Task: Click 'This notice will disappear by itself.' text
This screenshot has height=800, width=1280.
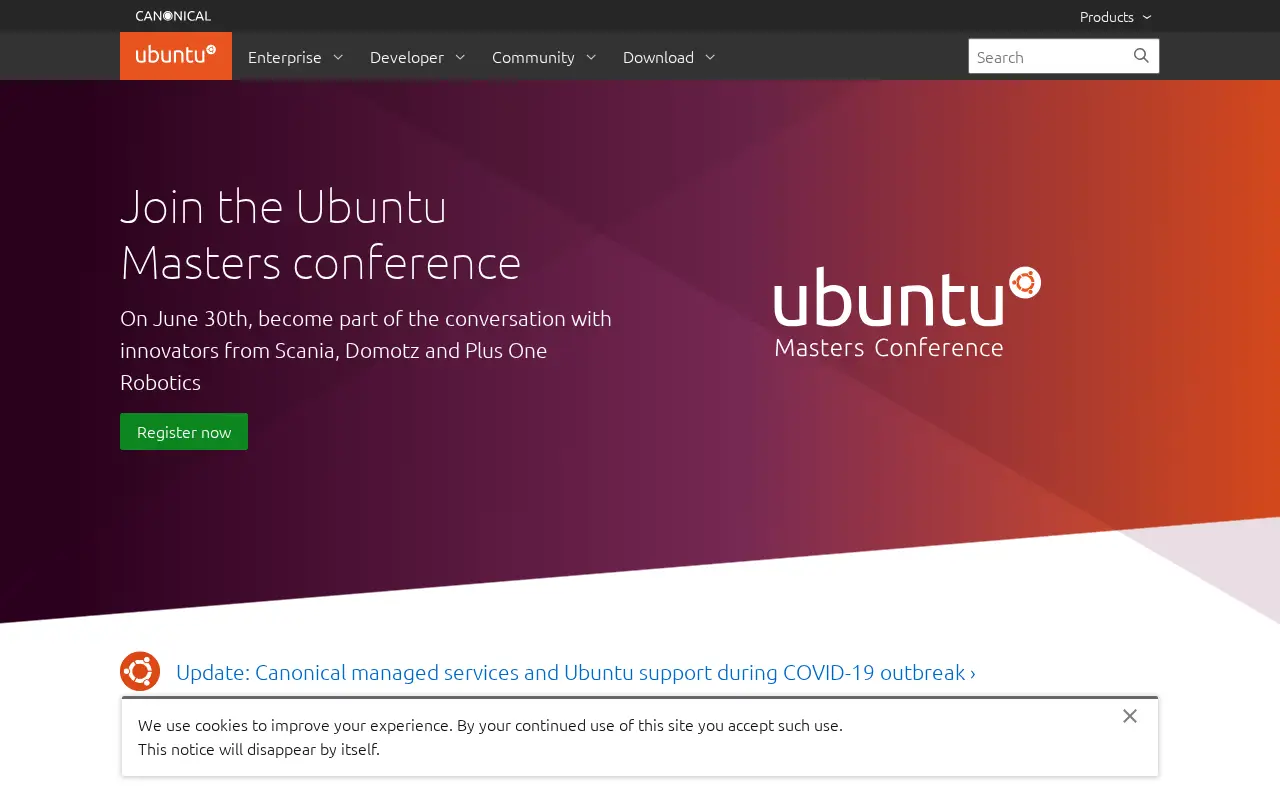Action: coord(259,749)
